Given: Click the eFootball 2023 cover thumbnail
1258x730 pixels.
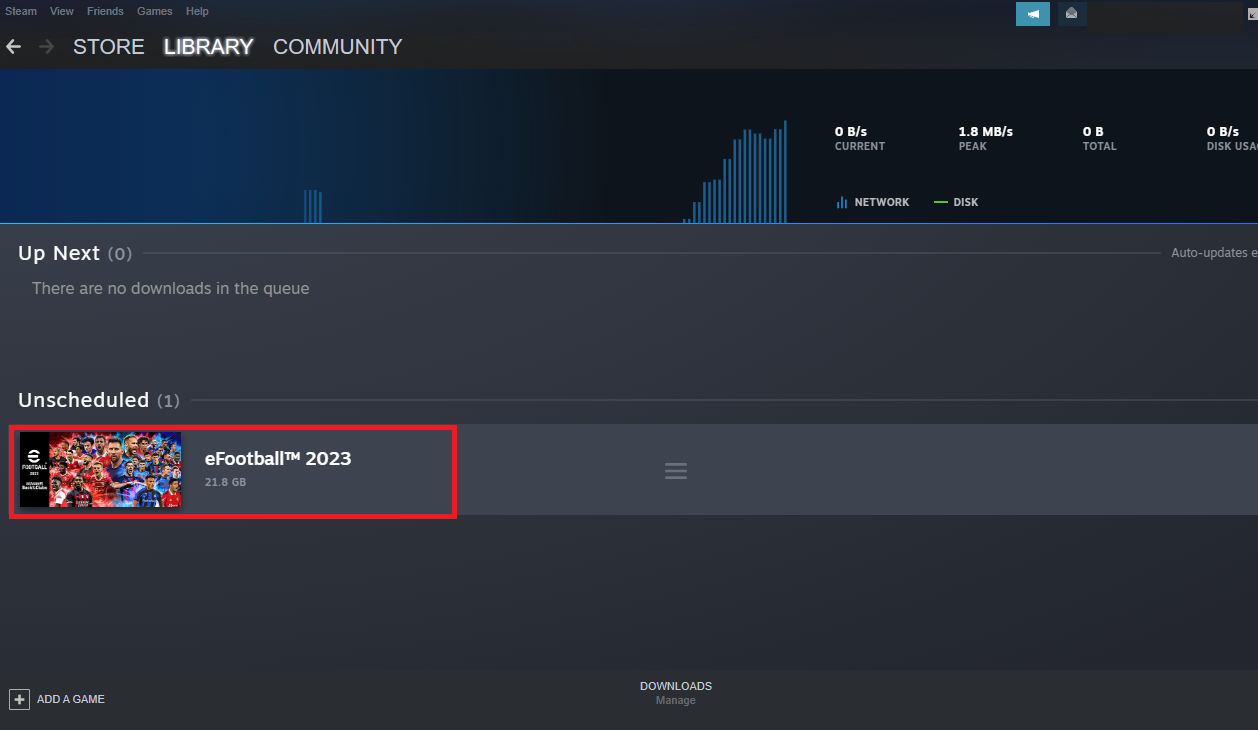Looking at the screenshot, I should click(101, 470).
